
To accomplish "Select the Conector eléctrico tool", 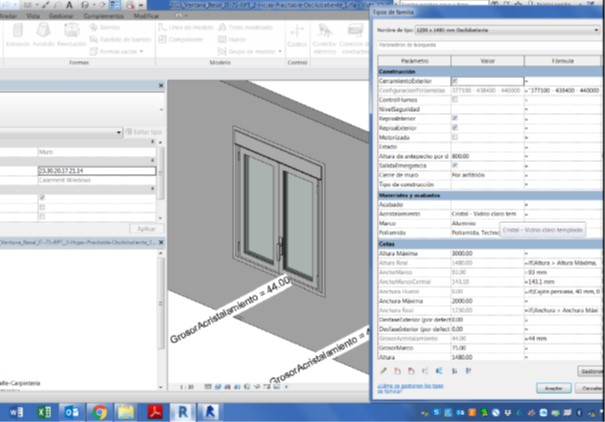I will tap(324, 39).
